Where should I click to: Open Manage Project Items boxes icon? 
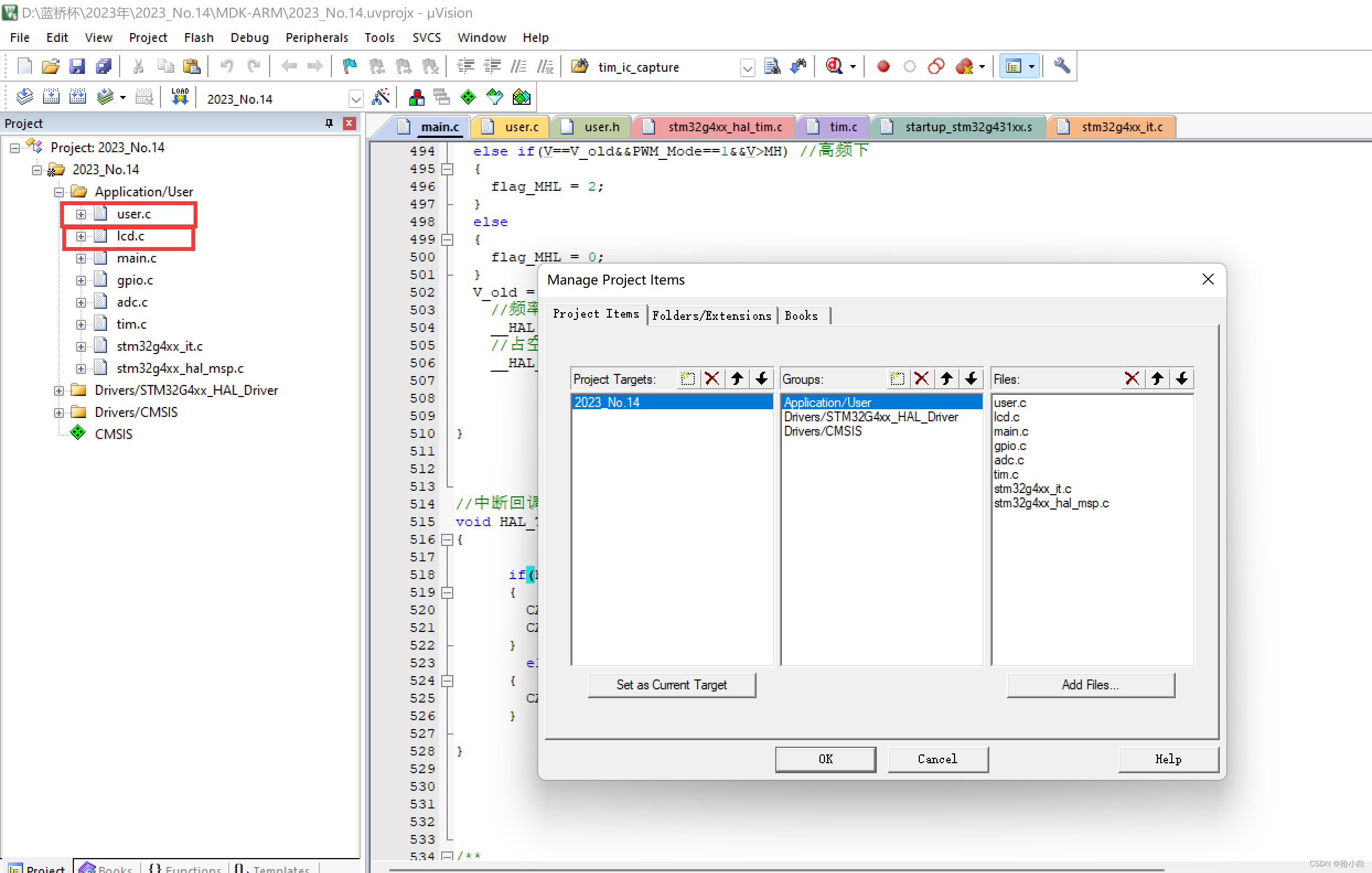coord(416,98)
